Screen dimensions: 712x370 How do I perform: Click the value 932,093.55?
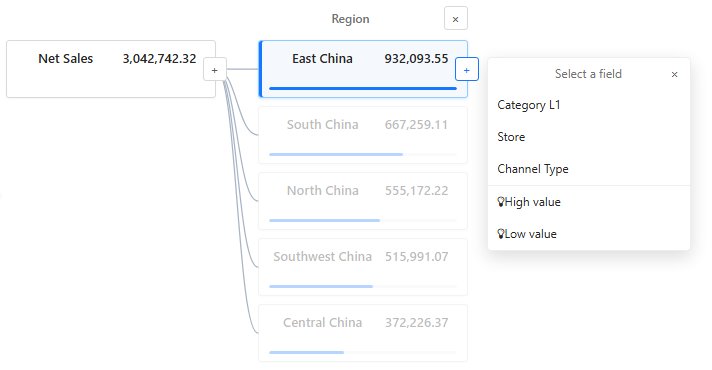(x=416, y=59)
